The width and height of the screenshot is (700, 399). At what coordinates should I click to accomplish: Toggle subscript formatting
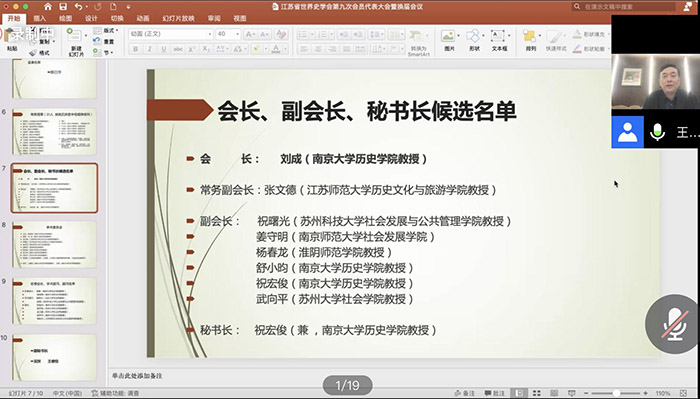[205, 49]
